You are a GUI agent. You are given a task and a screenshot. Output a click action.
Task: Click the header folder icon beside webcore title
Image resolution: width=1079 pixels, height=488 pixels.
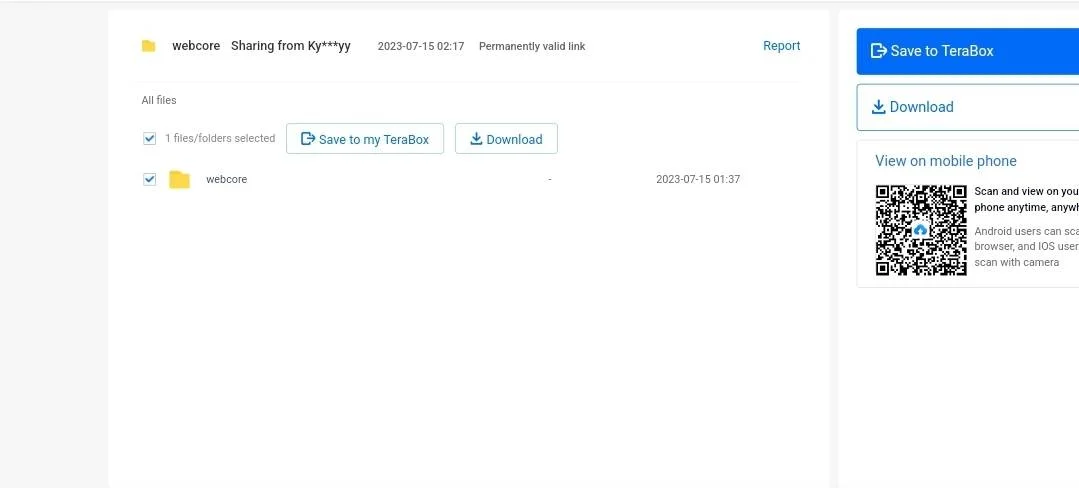point(149,46)
